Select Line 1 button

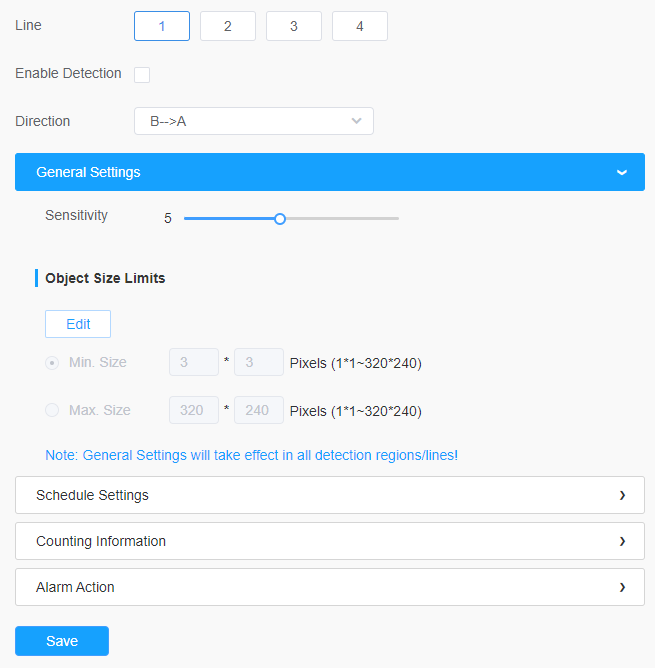[162, 26]
